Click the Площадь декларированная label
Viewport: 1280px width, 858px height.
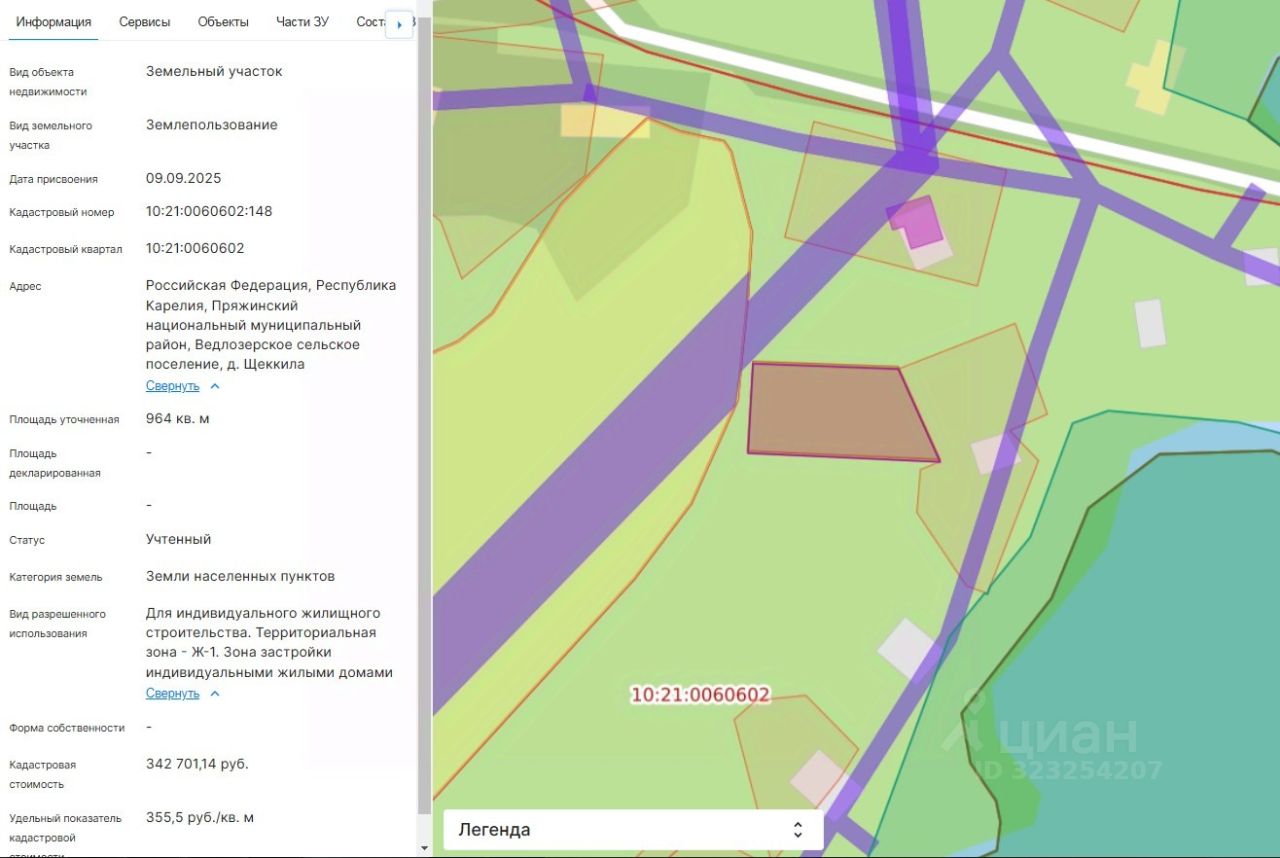pos(55,463)
